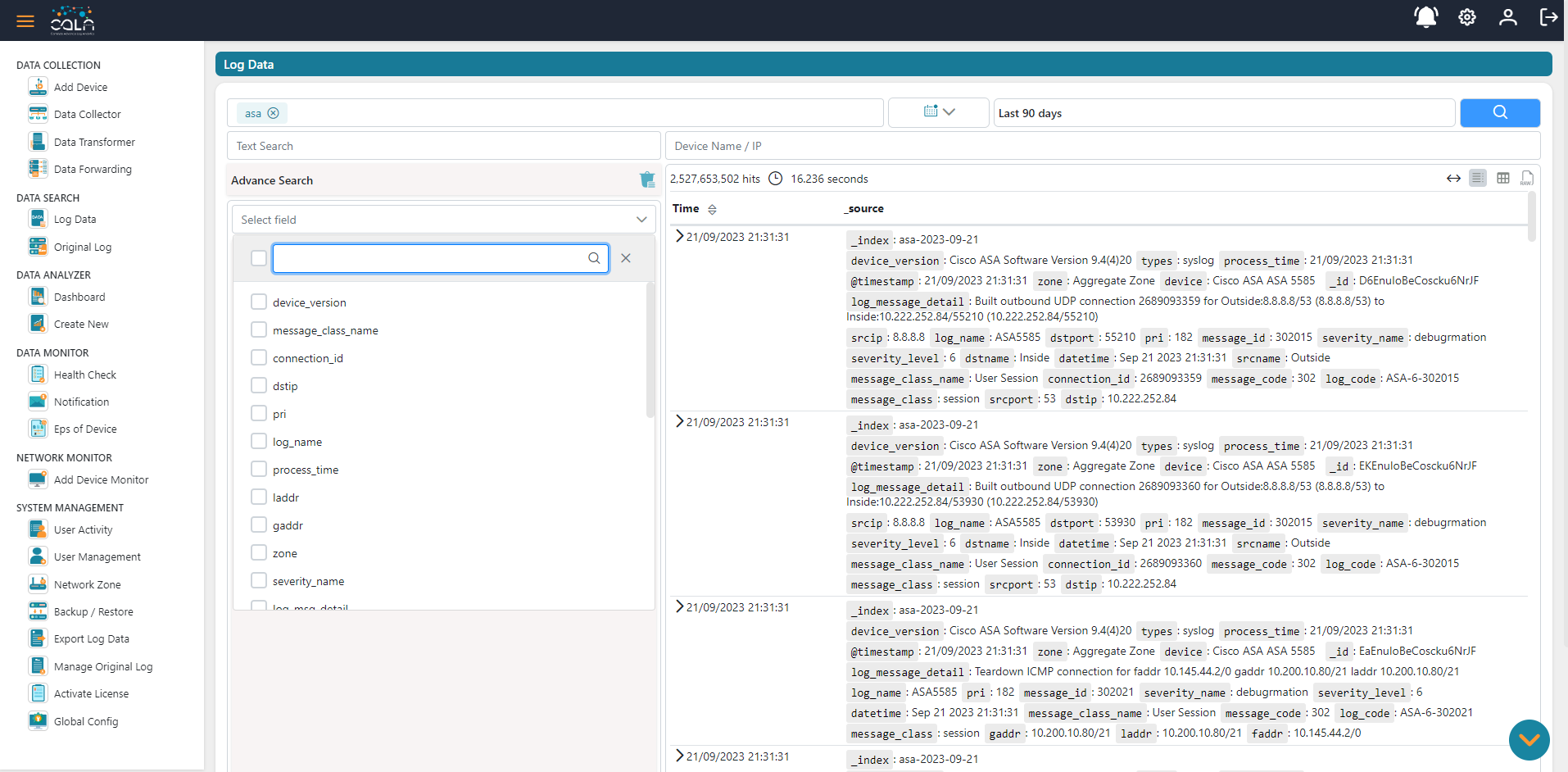Enable the dstip field checkbox
Image resolution: width=1568 pixels, height=772 pixels.
coord(258,385)
